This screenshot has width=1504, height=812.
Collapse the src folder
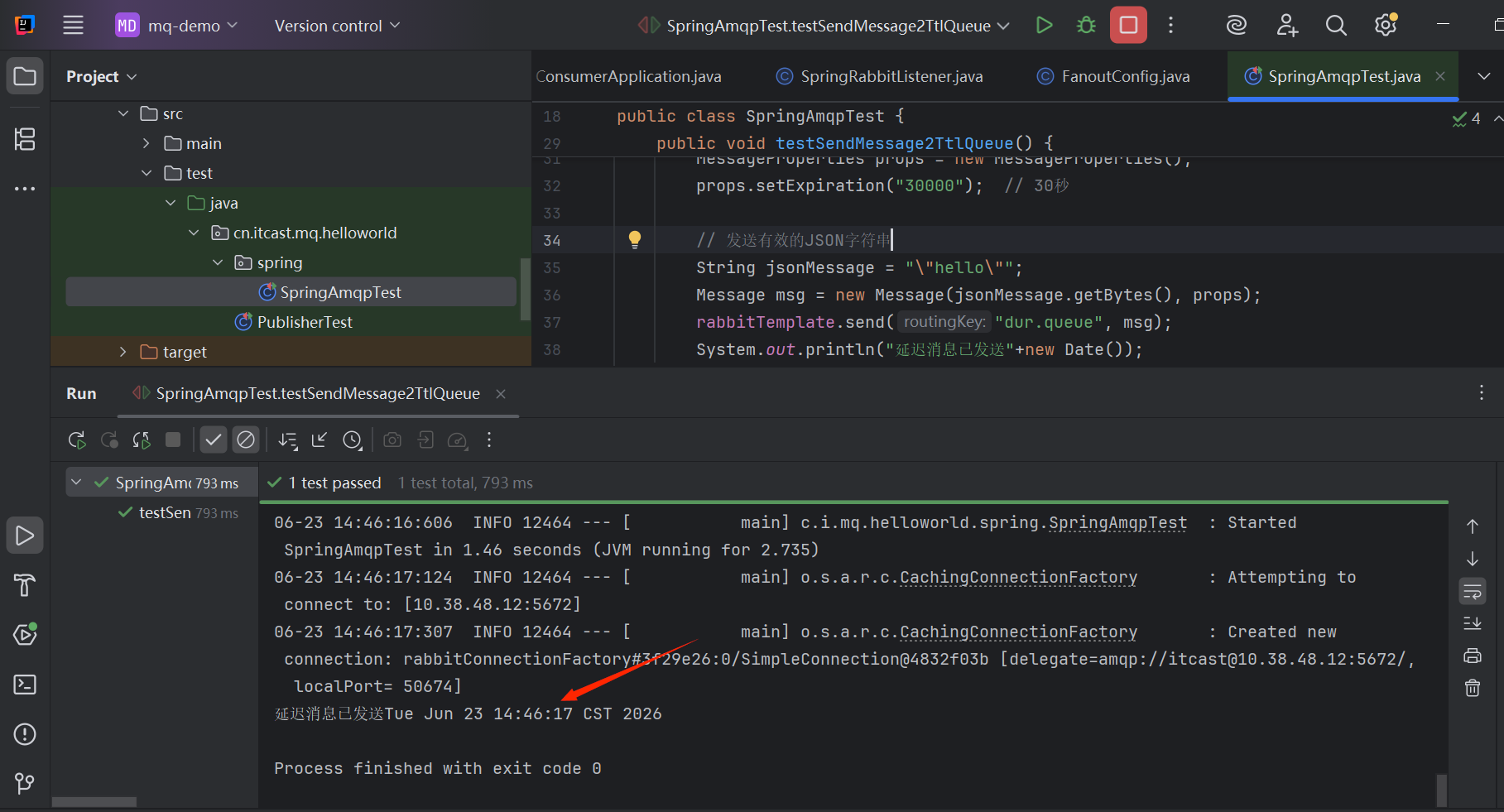123,113
